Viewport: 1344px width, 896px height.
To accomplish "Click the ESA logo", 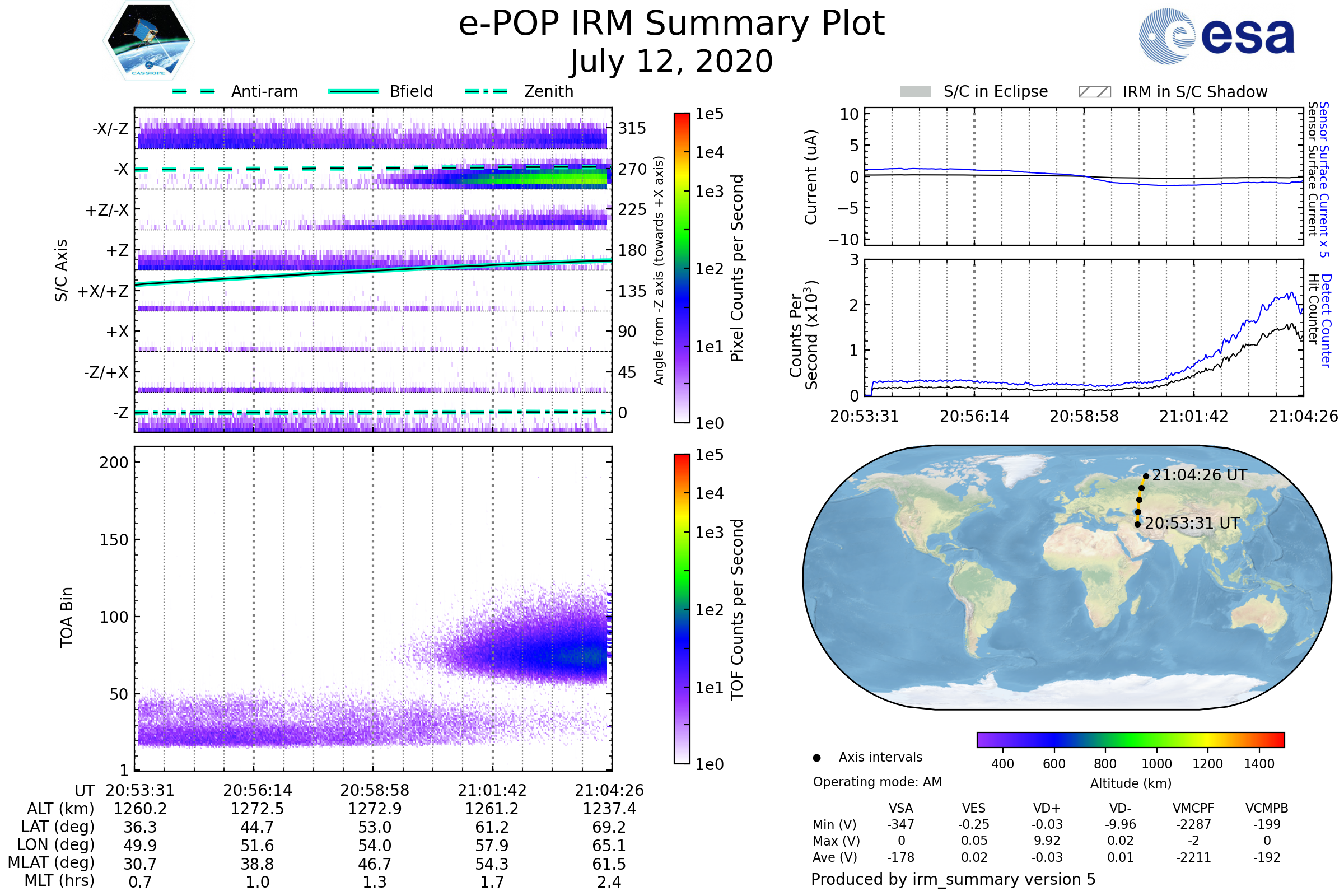I will (1216, 36).
